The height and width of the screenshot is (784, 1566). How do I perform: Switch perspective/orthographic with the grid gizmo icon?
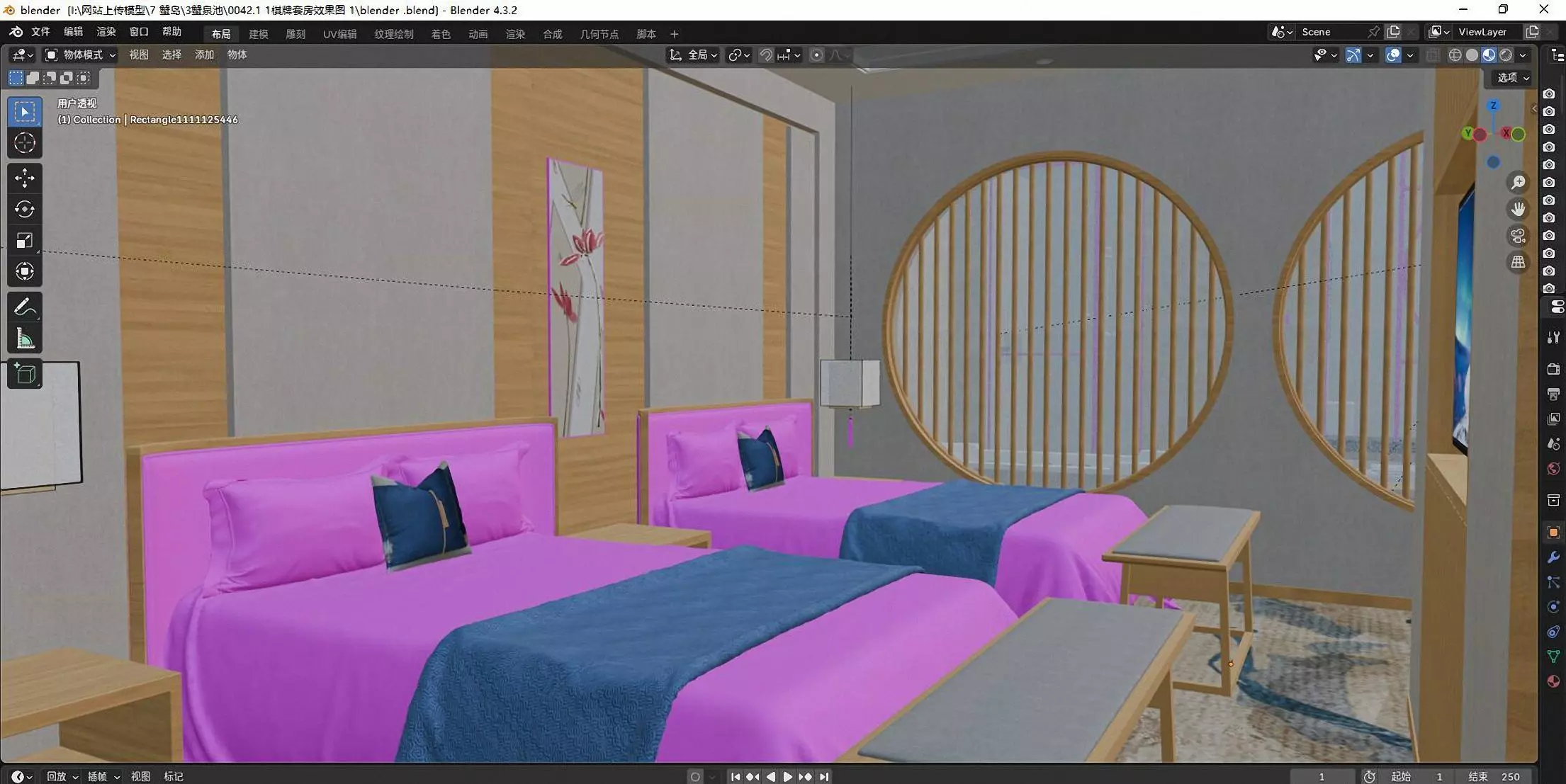[1518, 262]
